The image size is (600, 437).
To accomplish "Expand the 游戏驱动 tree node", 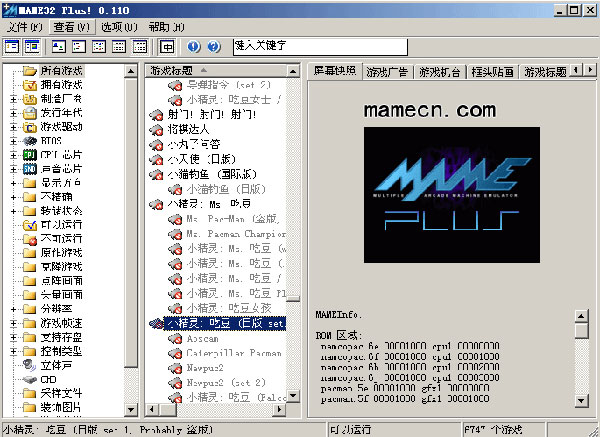I will (x=13, y=127).
